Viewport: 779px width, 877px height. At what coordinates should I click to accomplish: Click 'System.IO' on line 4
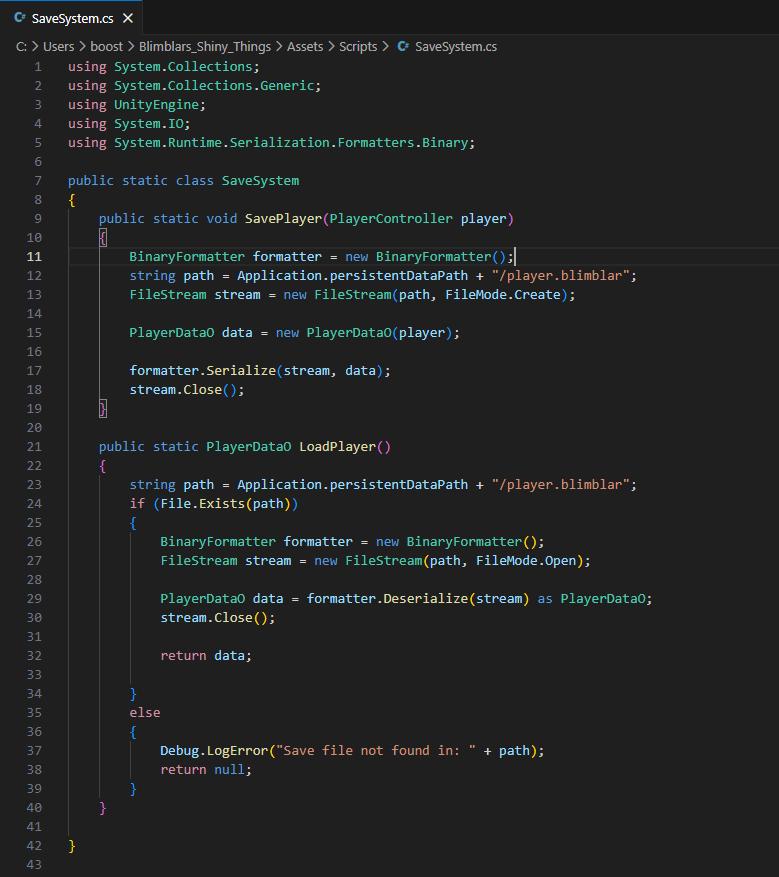click(149, 124)
